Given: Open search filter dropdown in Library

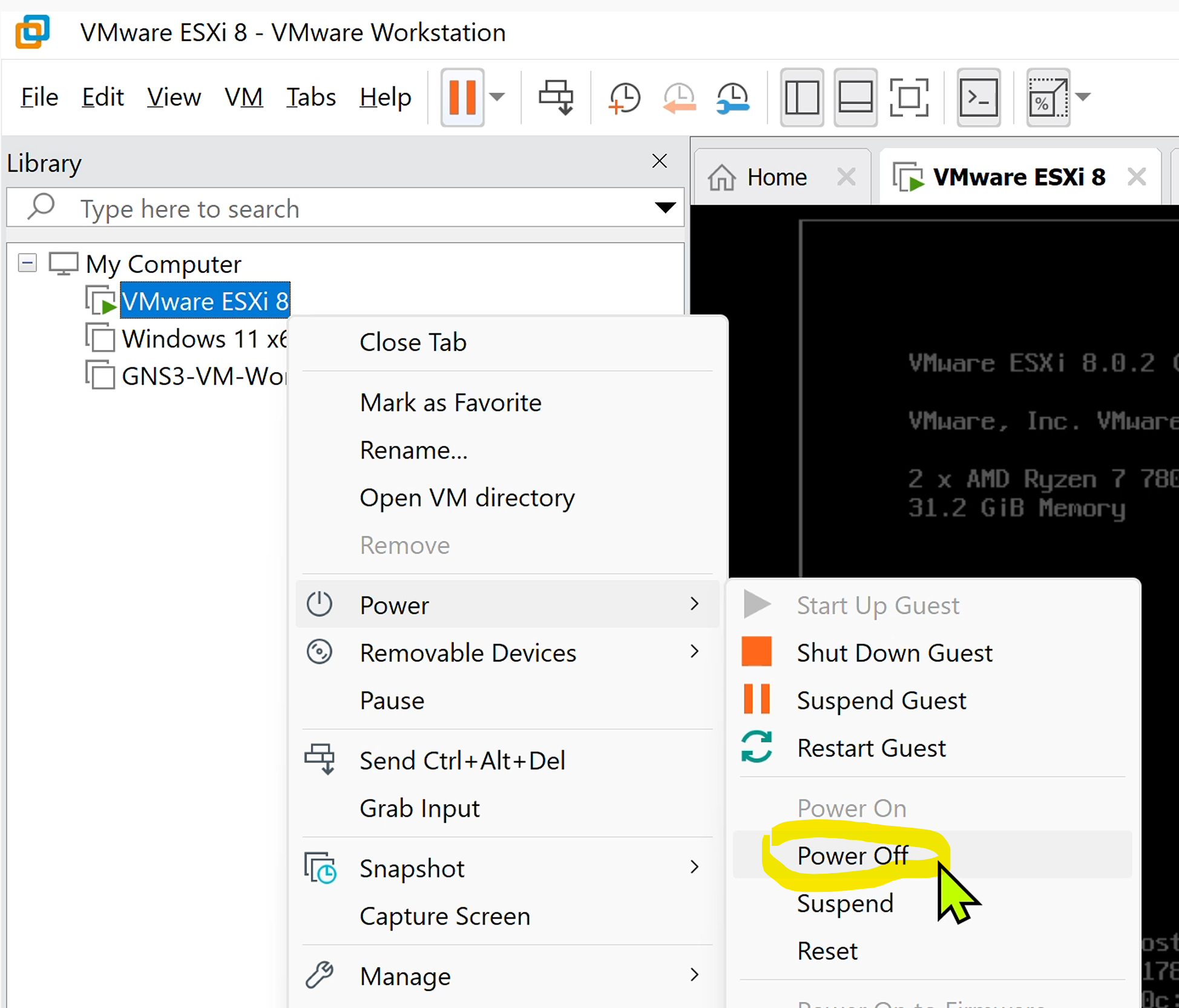Looking at the screenshot, I should coord(665,208).
